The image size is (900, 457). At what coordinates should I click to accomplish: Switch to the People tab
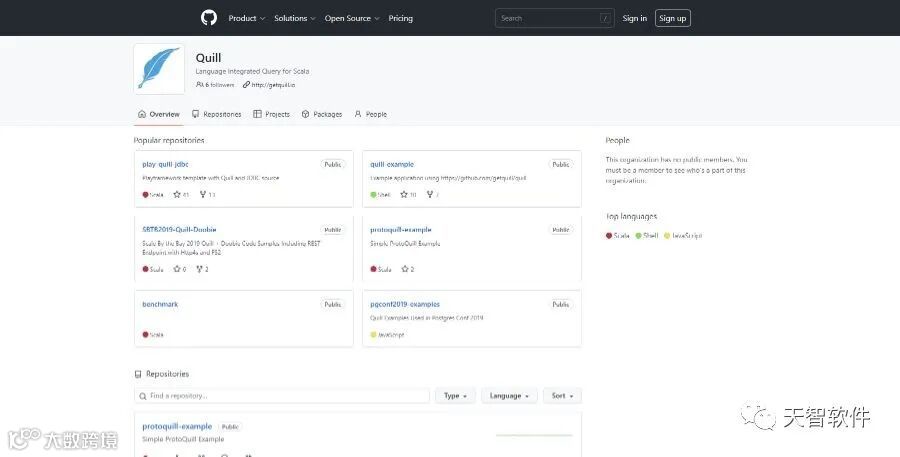pyautogui.click(x=370, y=114)
